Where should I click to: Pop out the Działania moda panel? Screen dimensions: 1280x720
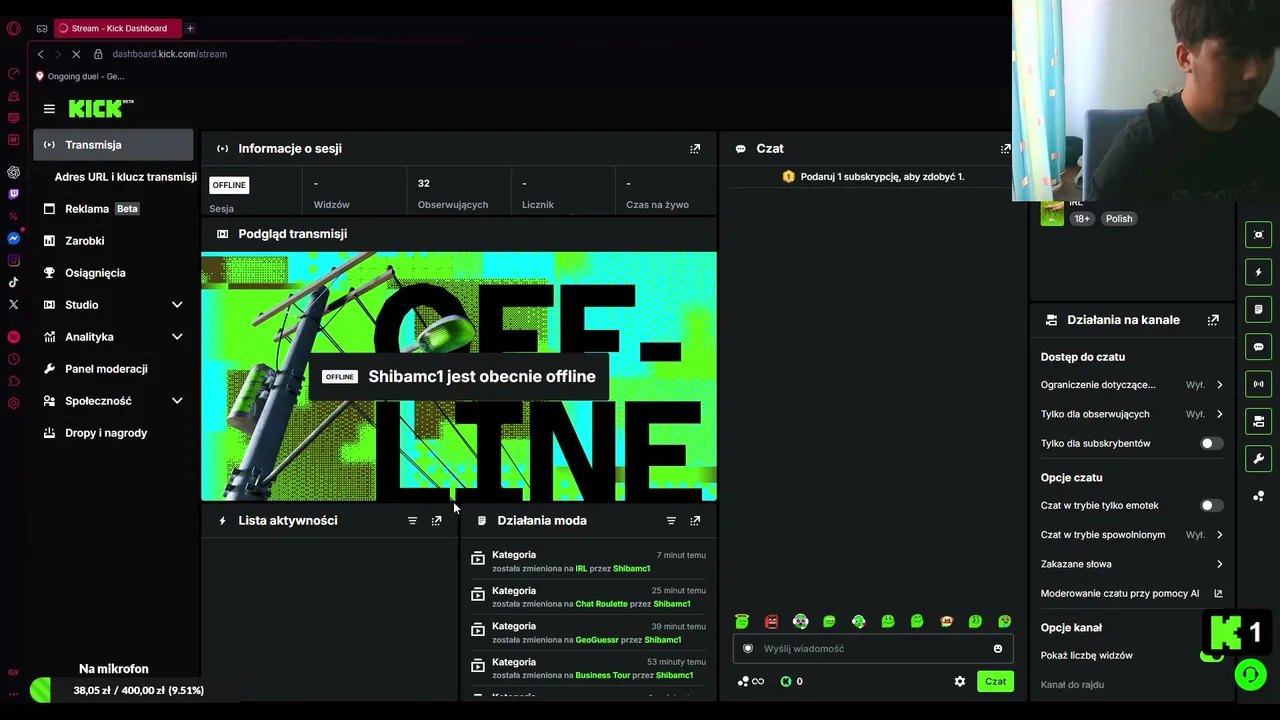coord(695,521)
